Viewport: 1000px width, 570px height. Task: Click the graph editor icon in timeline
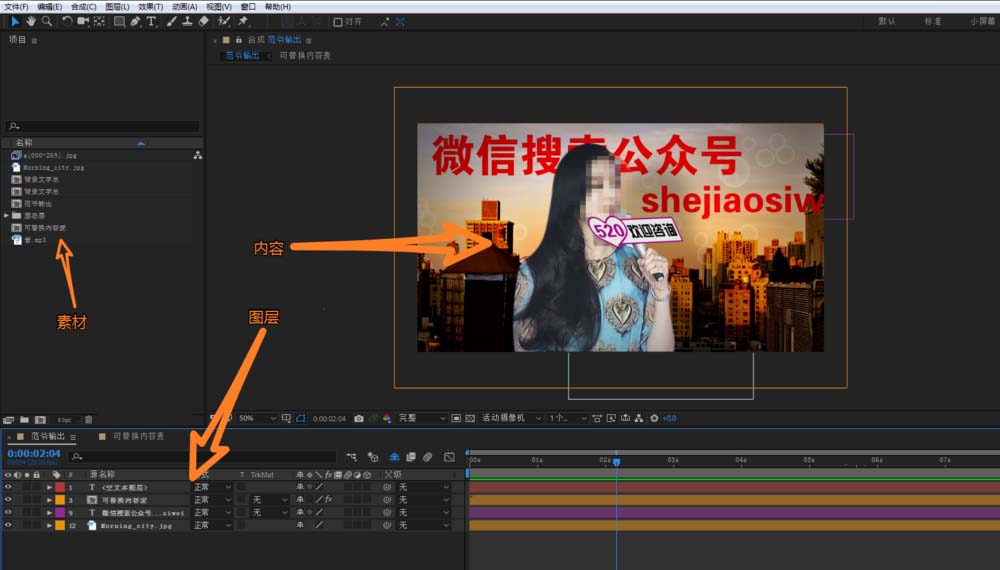(450, 457)
